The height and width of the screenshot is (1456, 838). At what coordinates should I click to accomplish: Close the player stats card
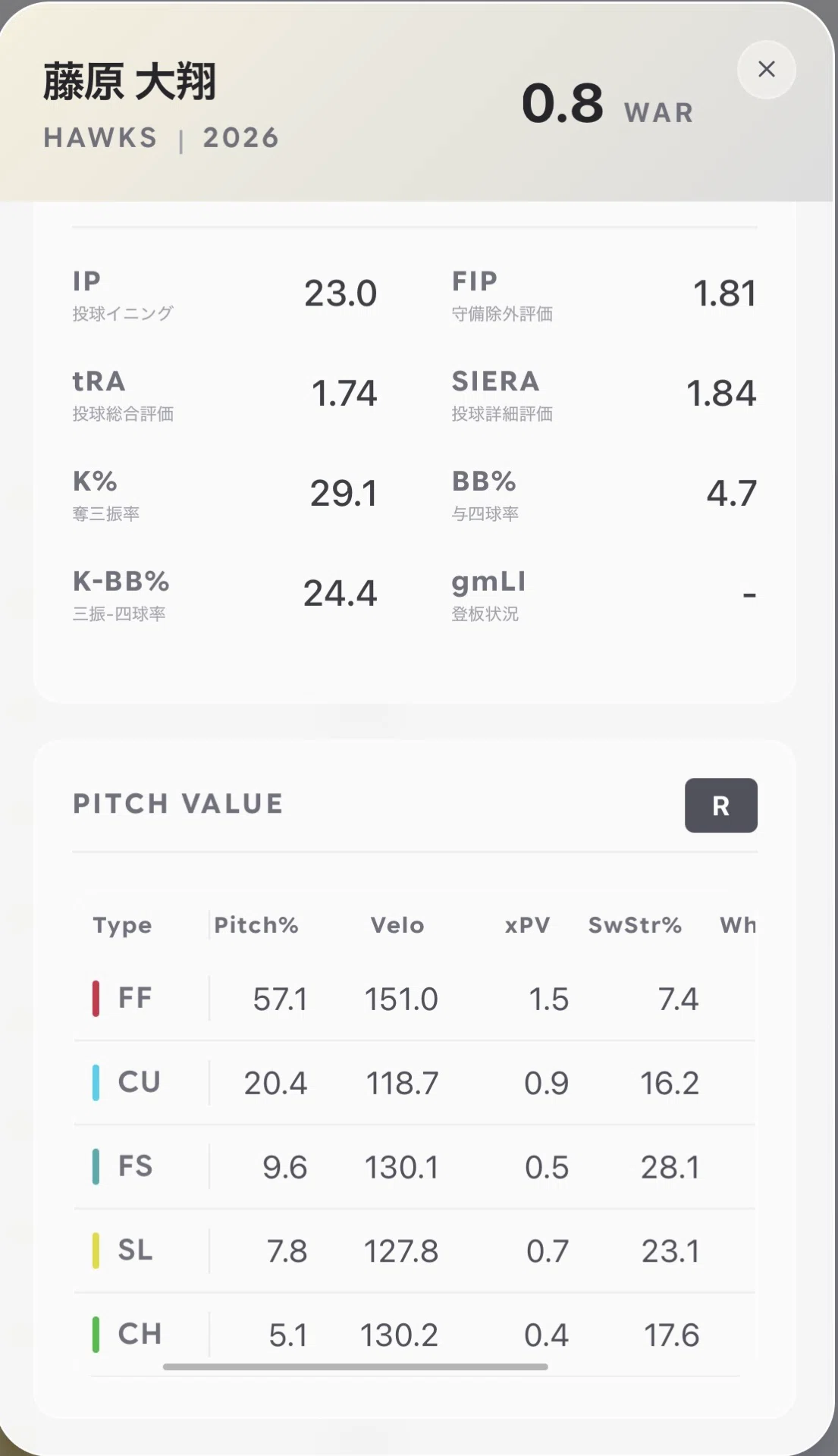point(766,70)
